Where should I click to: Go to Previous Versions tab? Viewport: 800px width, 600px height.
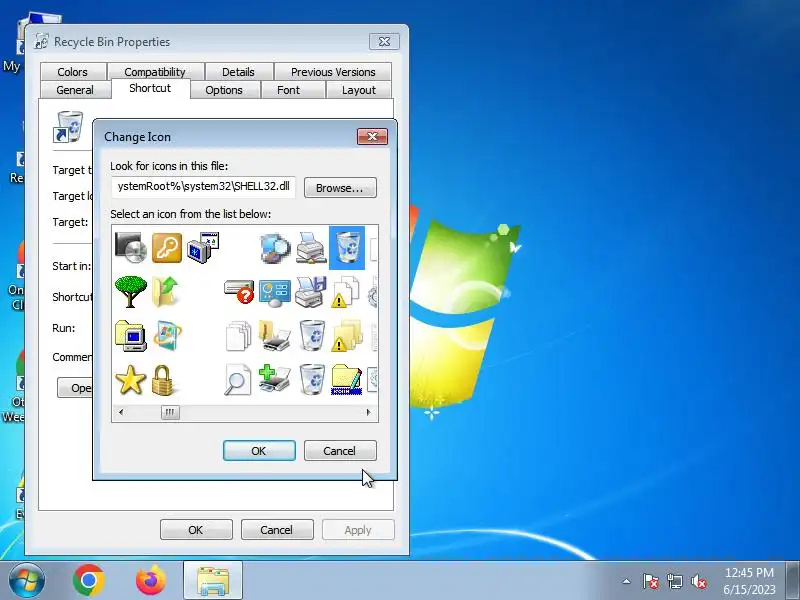(333, 72)
